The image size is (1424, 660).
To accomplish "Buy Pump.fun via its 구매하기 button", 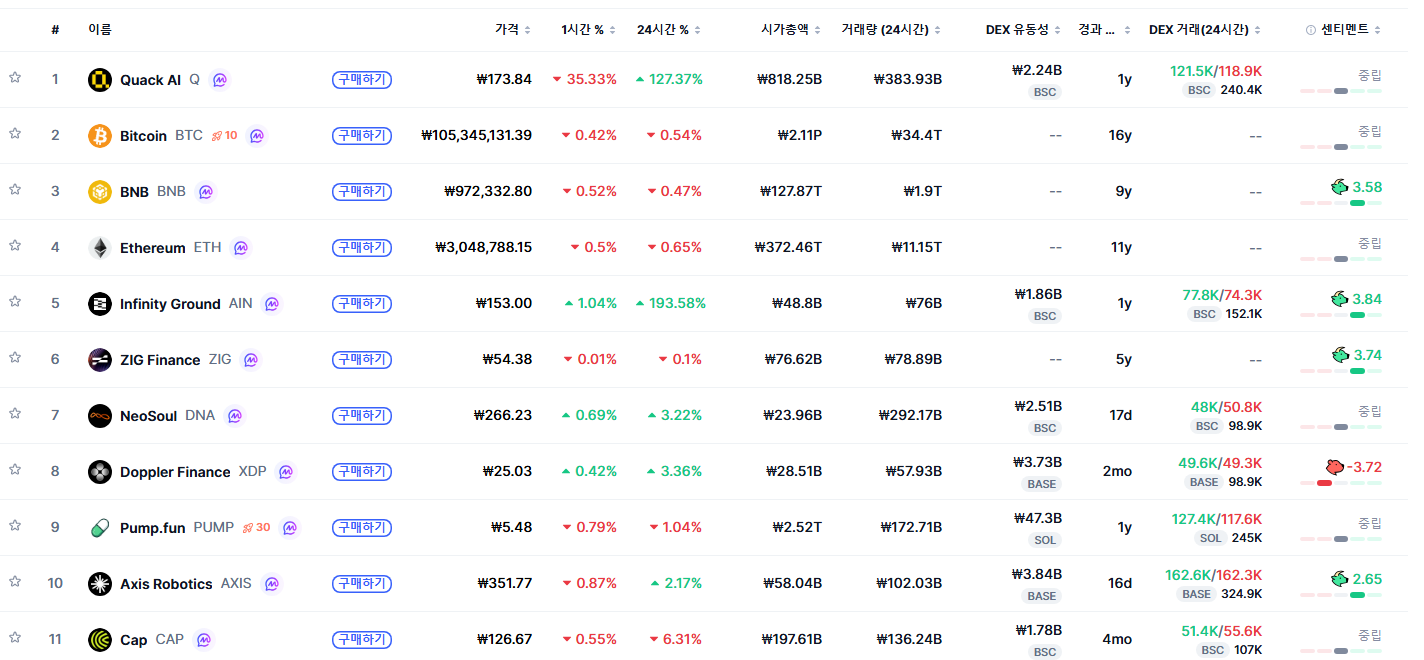I will pyautogui.click(x=362, y=528).
